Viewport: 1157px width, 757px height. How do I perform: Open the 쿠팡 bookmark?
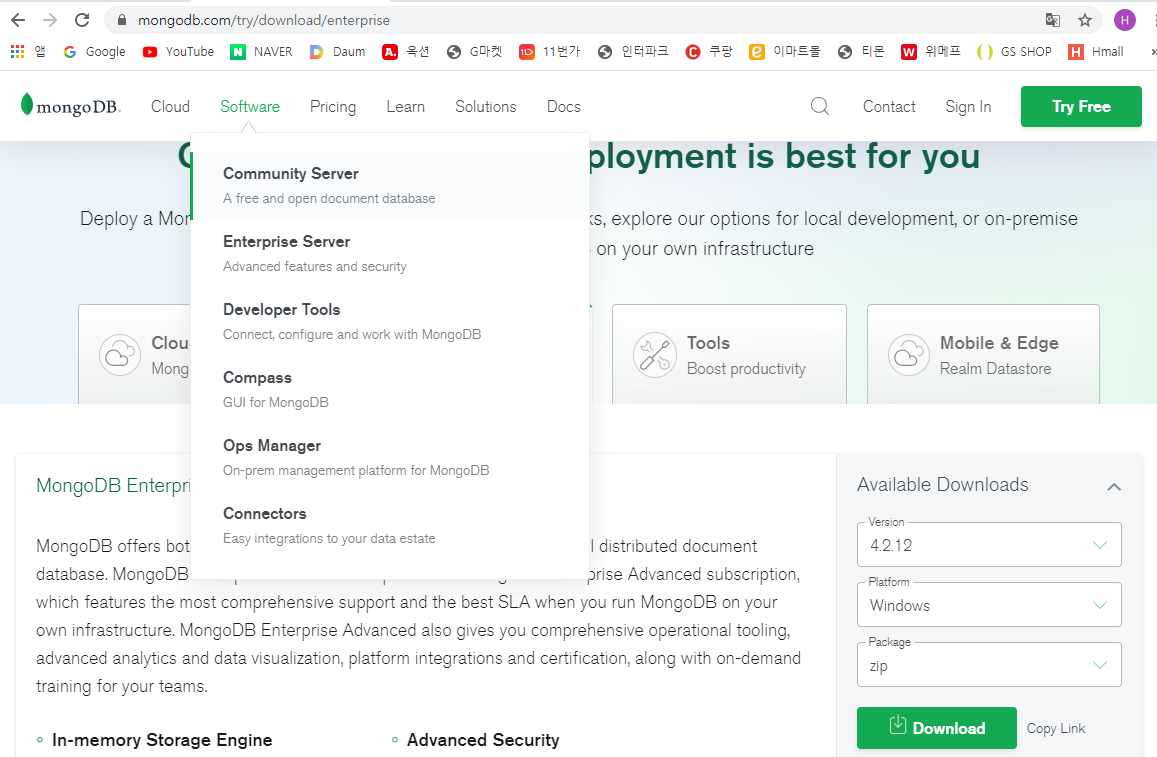[x=708, y=52]
